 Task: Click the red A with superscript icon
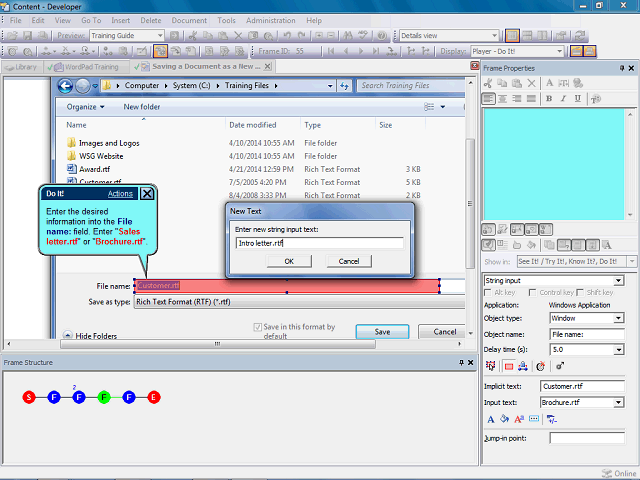pyautogui.click(x=519, y=419)
